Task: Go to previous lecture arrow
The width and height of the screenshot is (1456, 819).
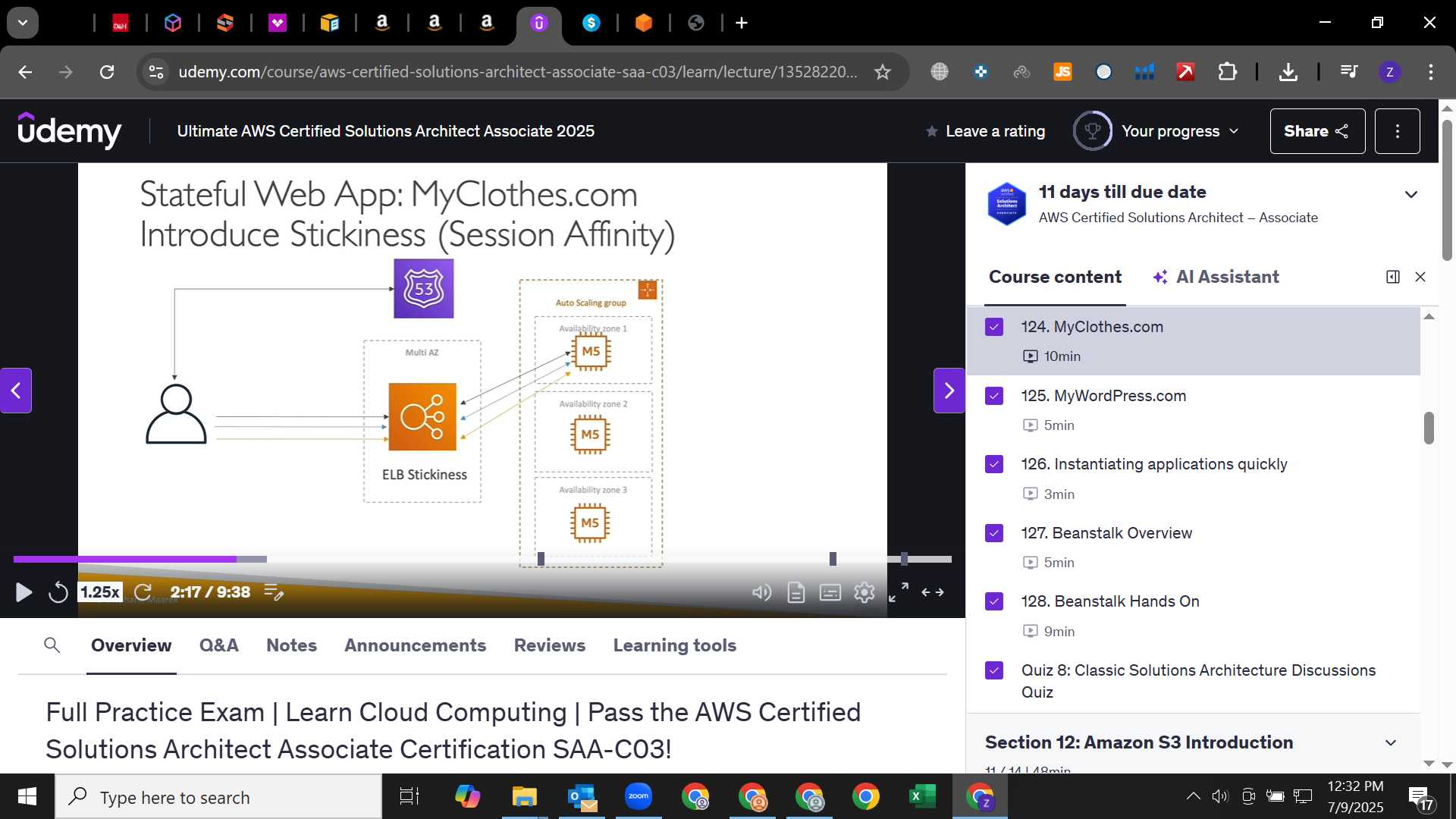Action: pos(16,391)
